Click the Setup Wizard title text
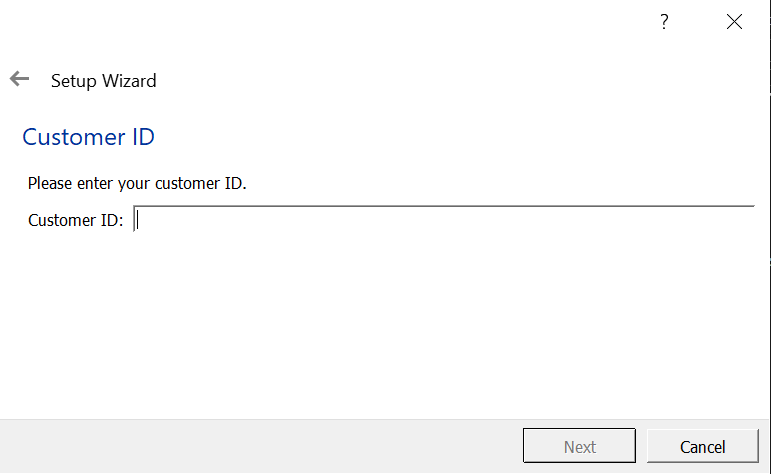The width and height of the screenshot is (771, 474). click(104, 81)
